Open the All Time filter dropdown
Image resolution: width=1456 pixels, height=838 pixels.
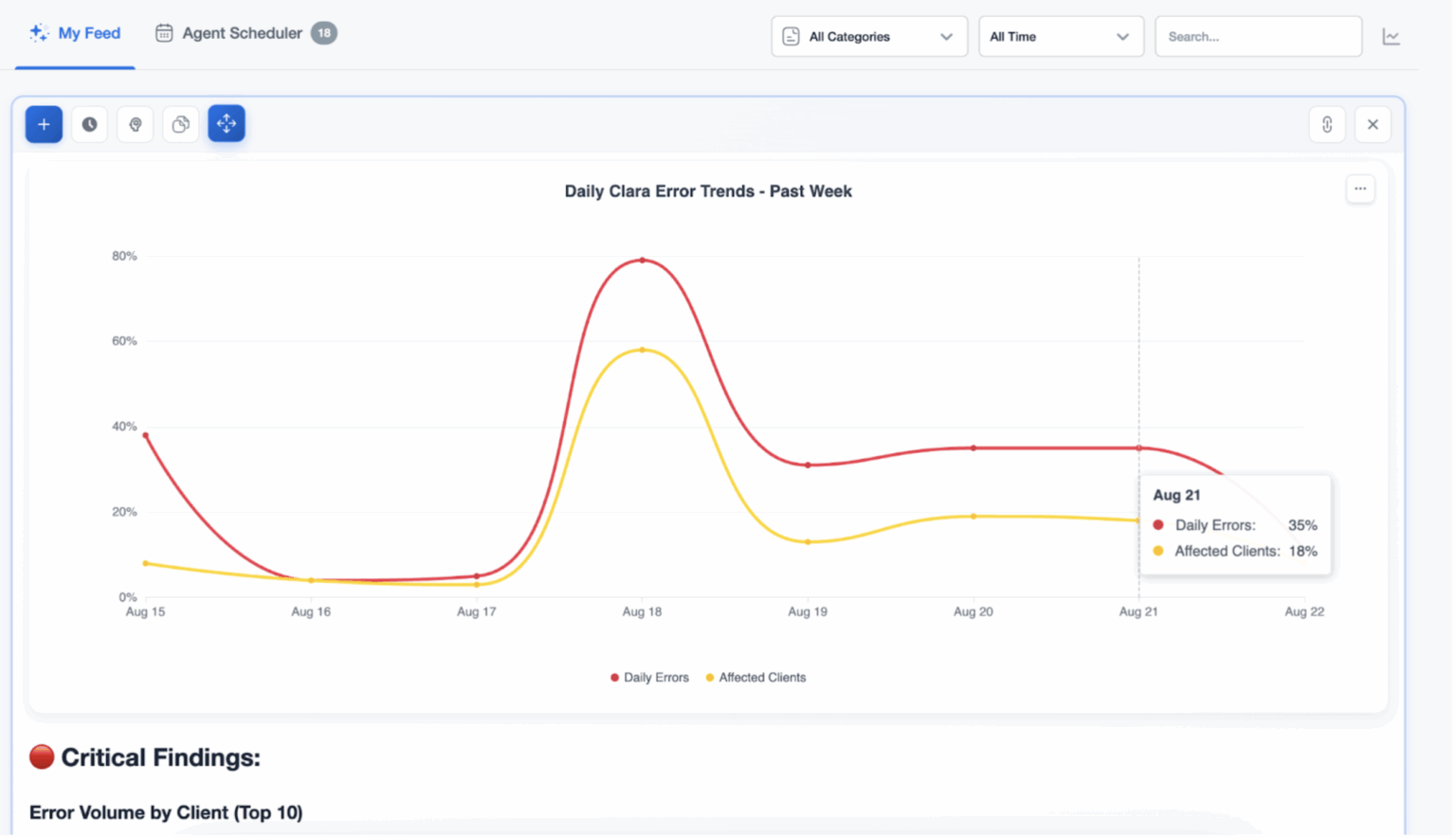pos(1060,36)
